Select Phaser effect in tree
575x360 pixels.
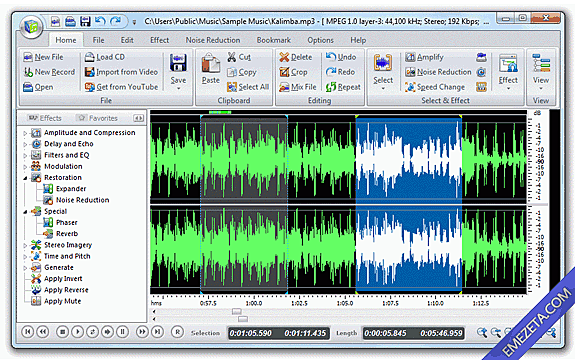coord(66,223)
